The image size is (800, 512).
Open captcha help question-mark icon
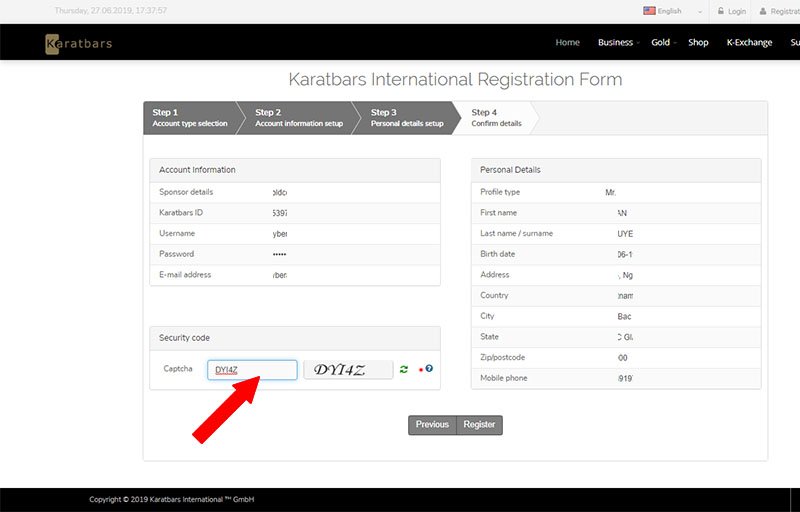(x=429, y=368)
